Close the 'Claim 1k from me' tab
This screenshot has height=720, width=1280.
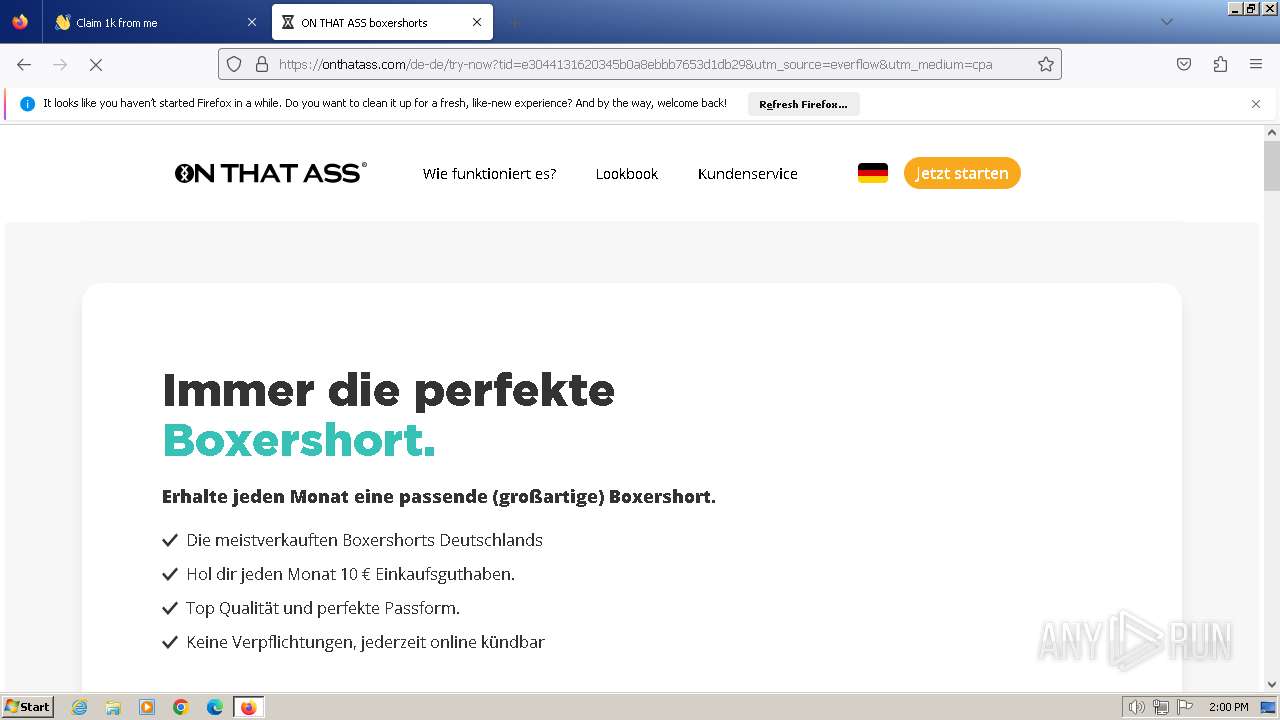(x=251, y=22)
